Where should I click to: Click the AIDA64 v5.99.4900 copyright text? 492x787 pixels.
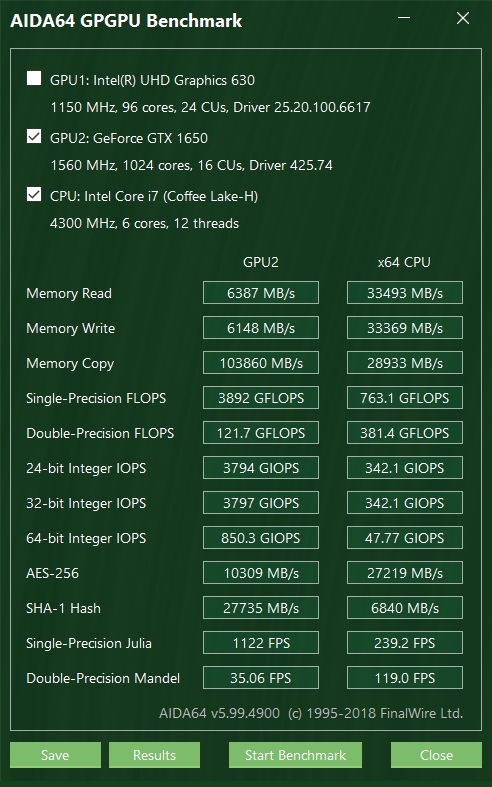click(x=311, y=713)
